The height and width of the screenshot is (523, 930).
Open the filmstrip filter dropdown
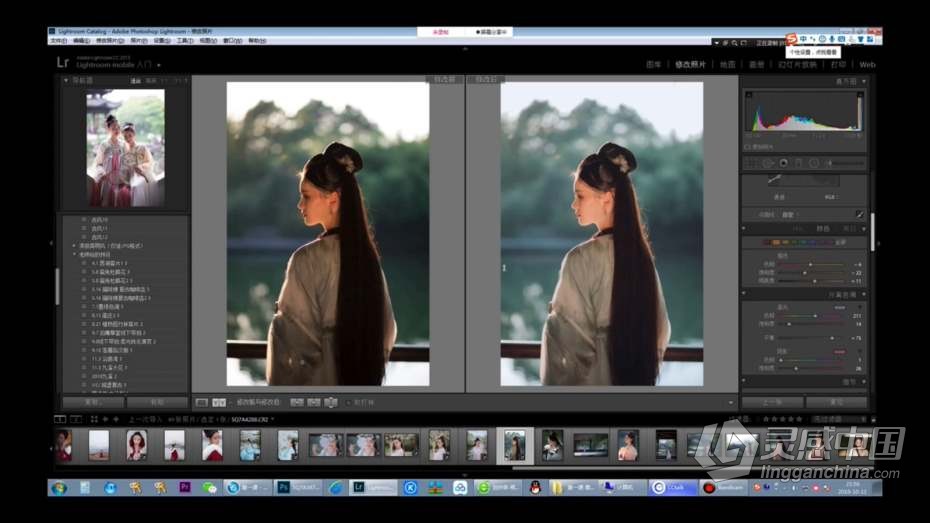pos(838,419)
